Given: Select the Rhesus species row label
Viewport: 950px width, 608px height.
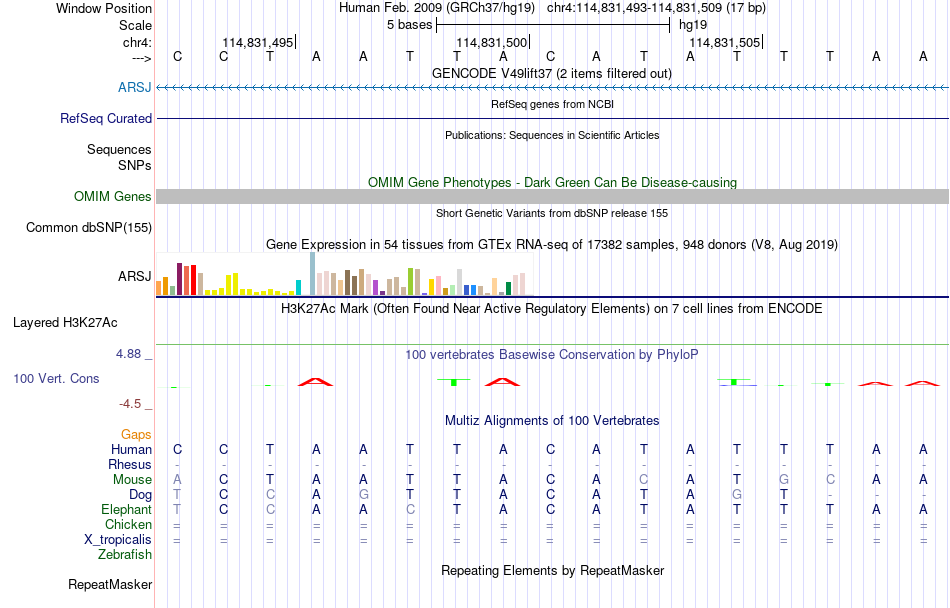Looking at the screenshot, I should (x=130, y=464).
